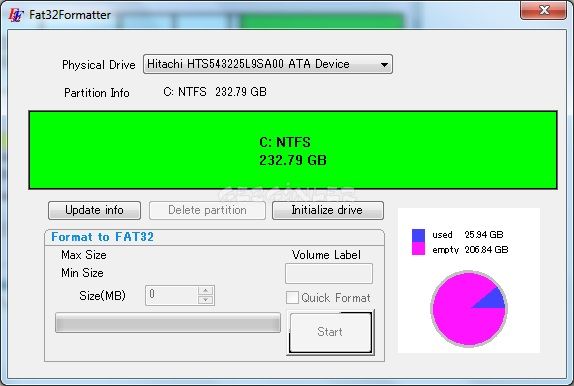
Task: Click the disabled Delete partition button
Action: click(207, 210)
